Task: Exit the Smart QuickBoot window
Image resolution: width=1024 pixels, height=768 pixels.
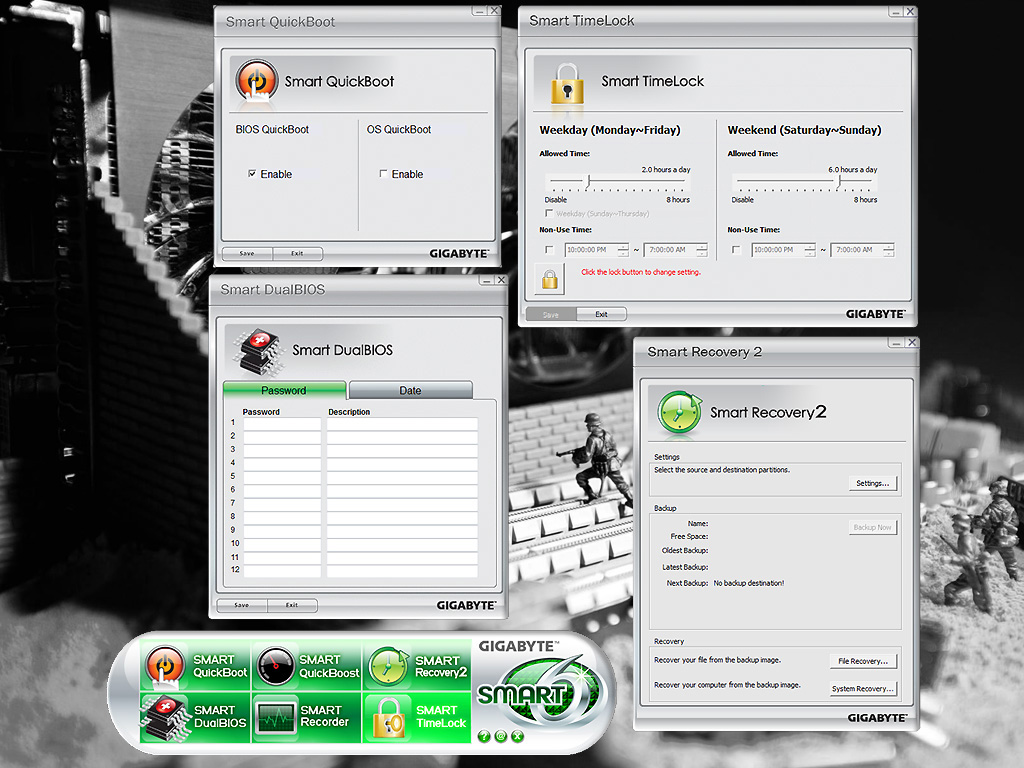Action: point(297,253)
